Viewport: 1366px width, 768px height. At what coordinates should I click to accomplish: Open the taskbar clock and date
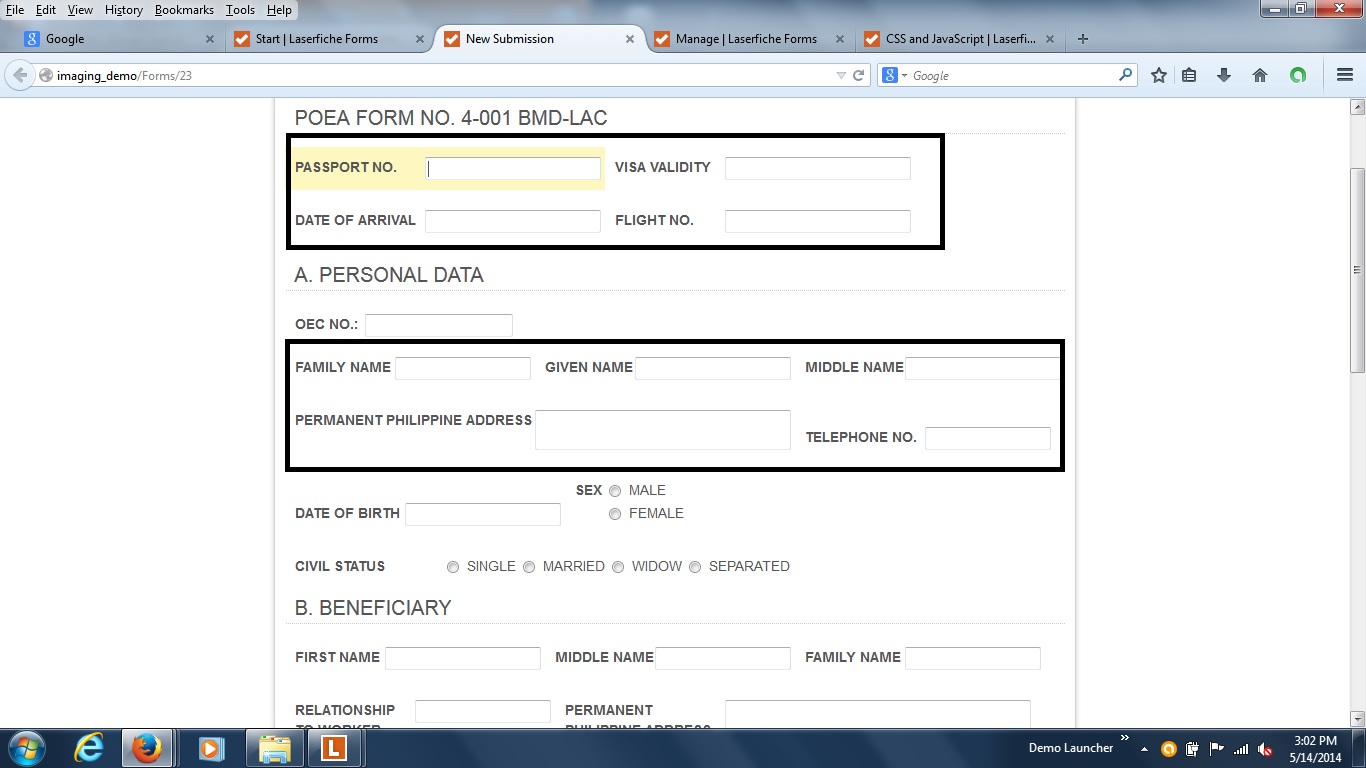pyautogui.click(x=1315, y=749)
